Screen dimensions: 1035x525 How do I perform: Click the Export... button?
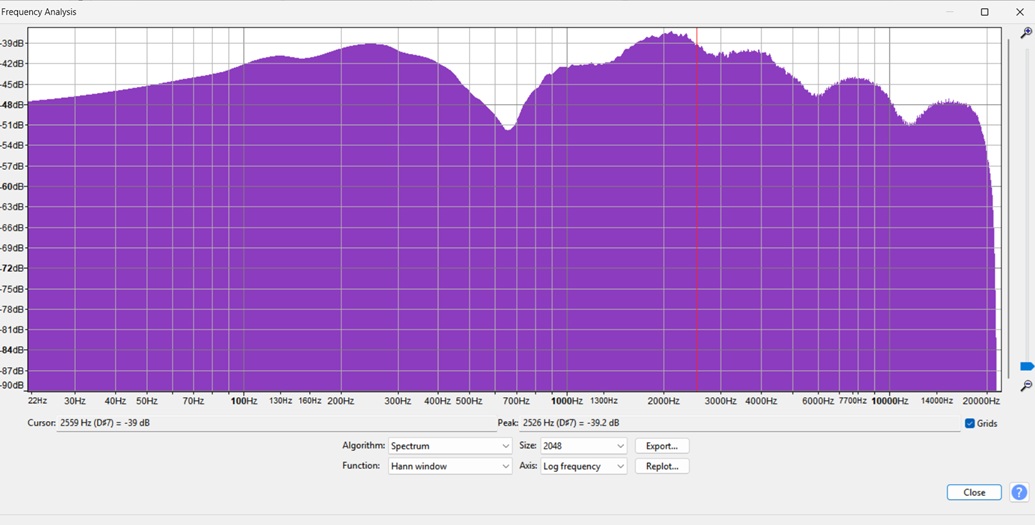coord(662,446)
